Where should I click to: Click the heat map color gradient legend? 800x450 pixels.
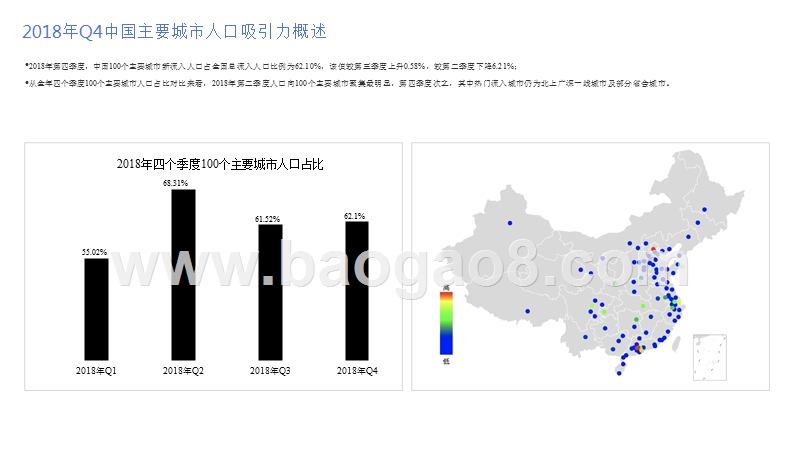point(446,323)
